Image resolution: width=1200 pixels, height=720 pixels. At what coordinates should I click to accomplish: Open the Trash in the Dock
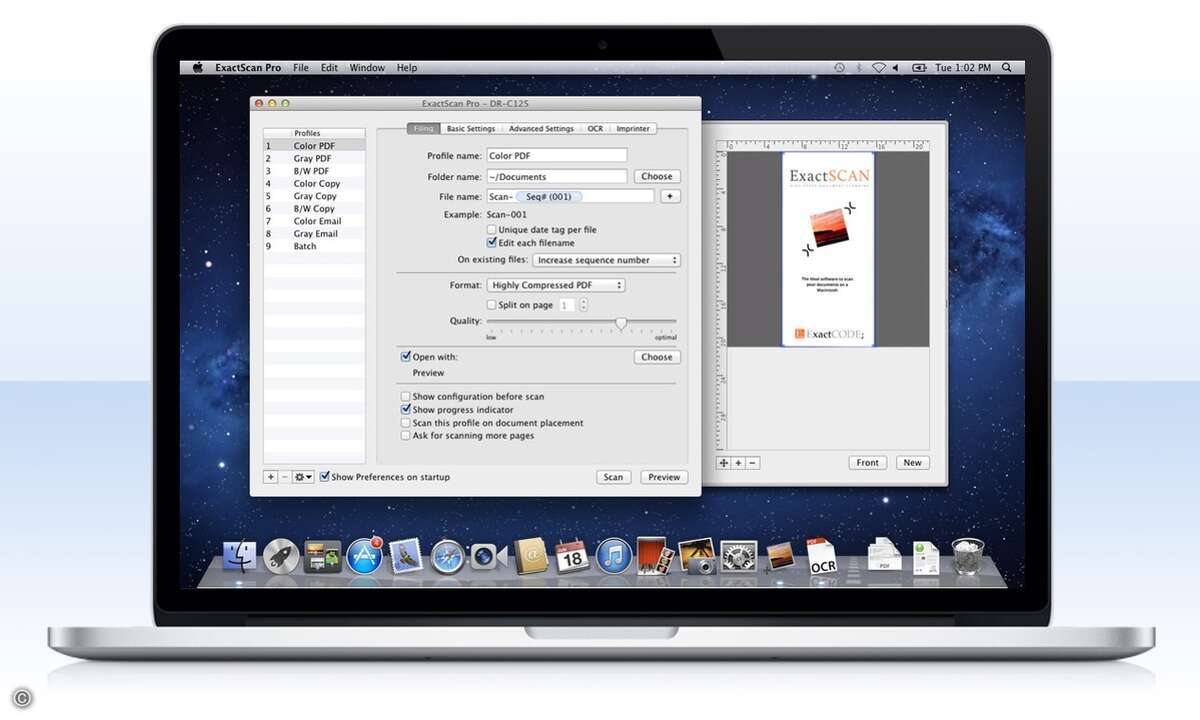point(967,555)
